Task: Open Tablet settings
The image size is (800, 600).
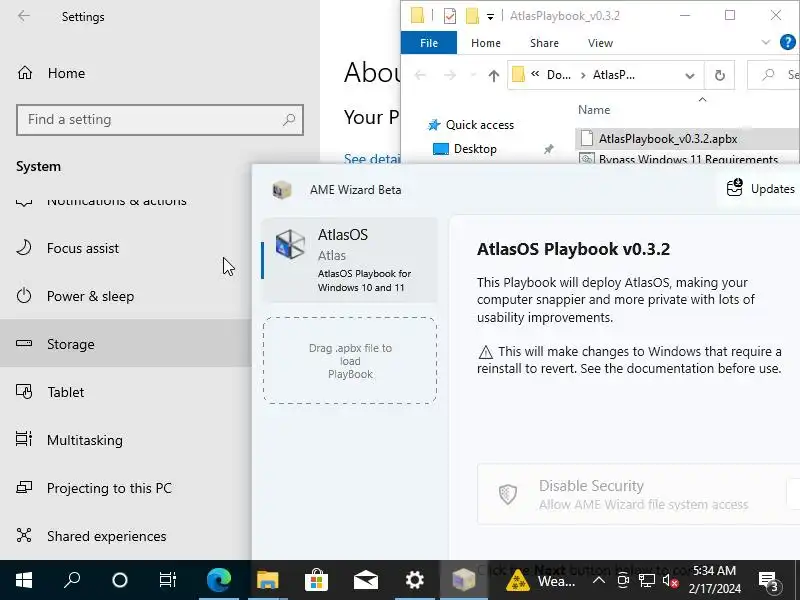Action: pyautogui.click(x=126, y=392)
